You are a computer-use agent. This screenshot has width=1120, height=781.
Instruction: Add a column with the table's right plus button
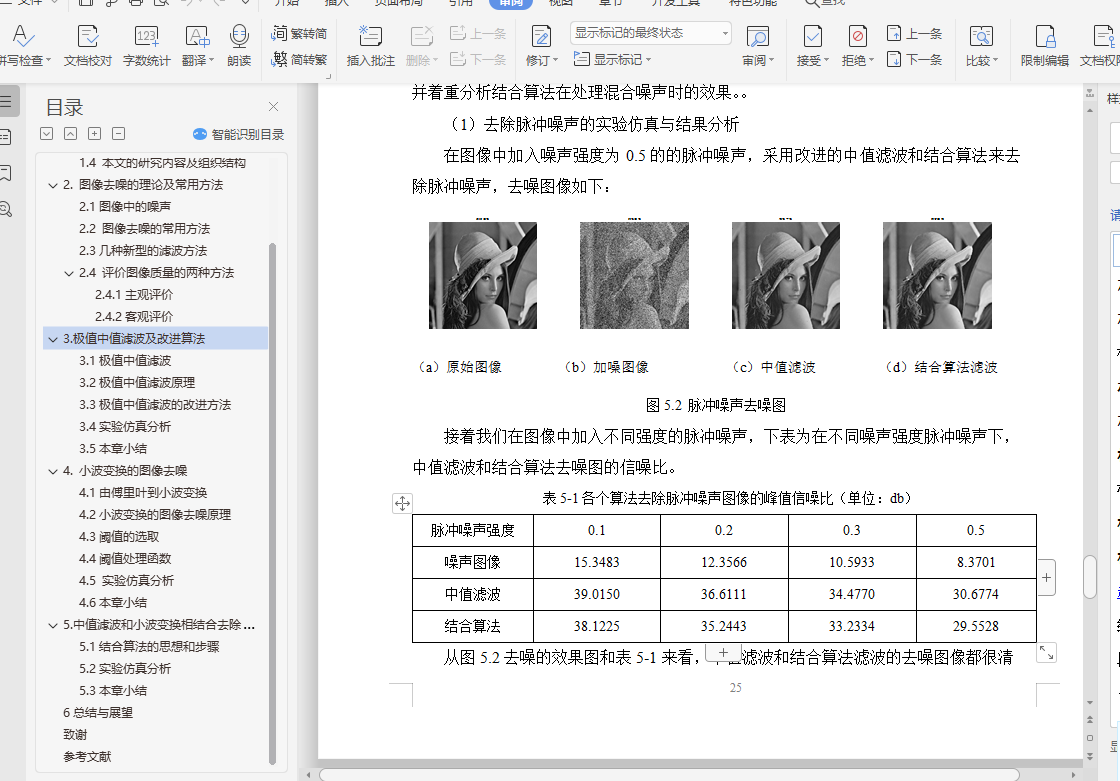1046,577
